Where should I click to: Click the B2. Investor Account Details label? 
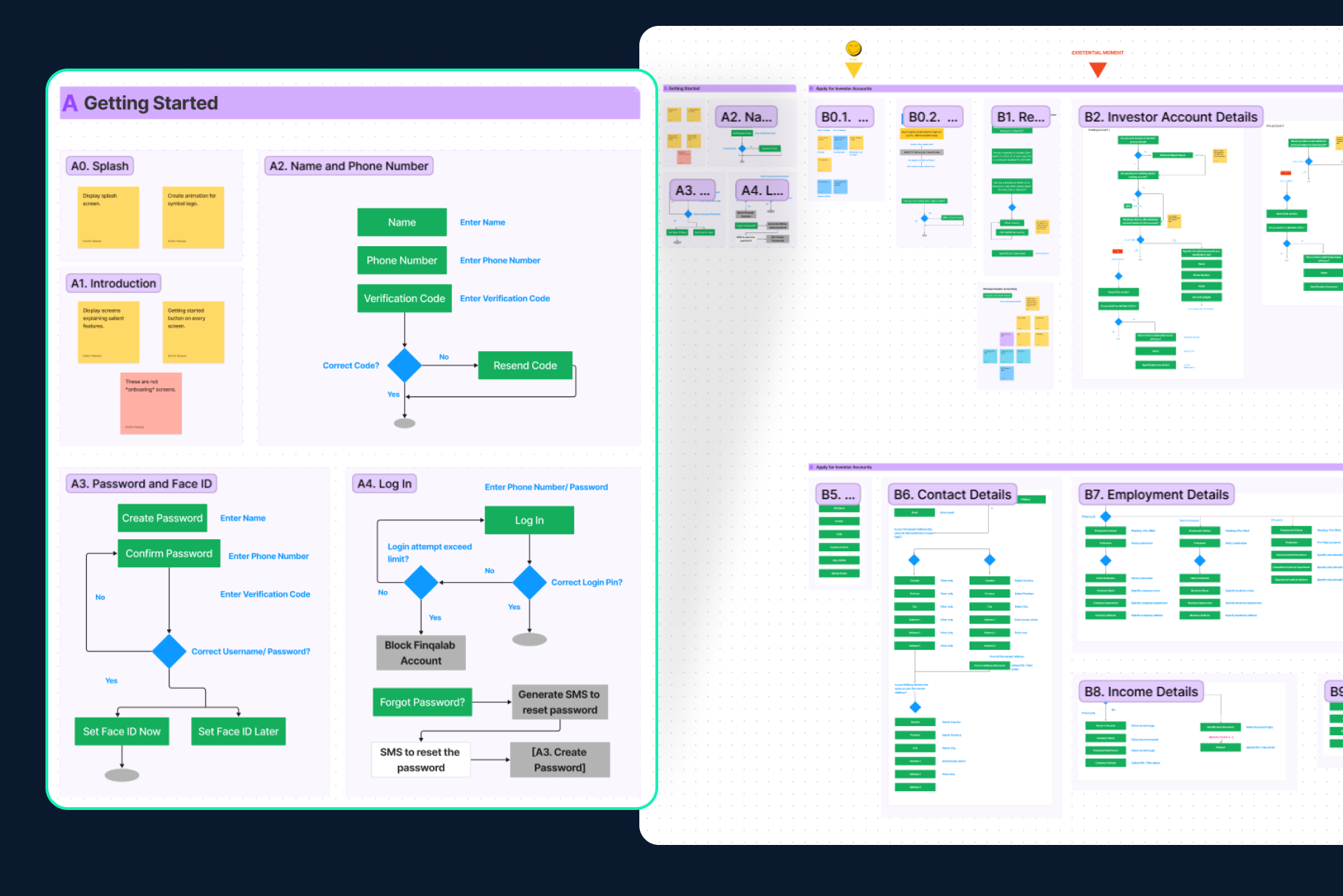pyautogui.click(x=1170, y=118)
